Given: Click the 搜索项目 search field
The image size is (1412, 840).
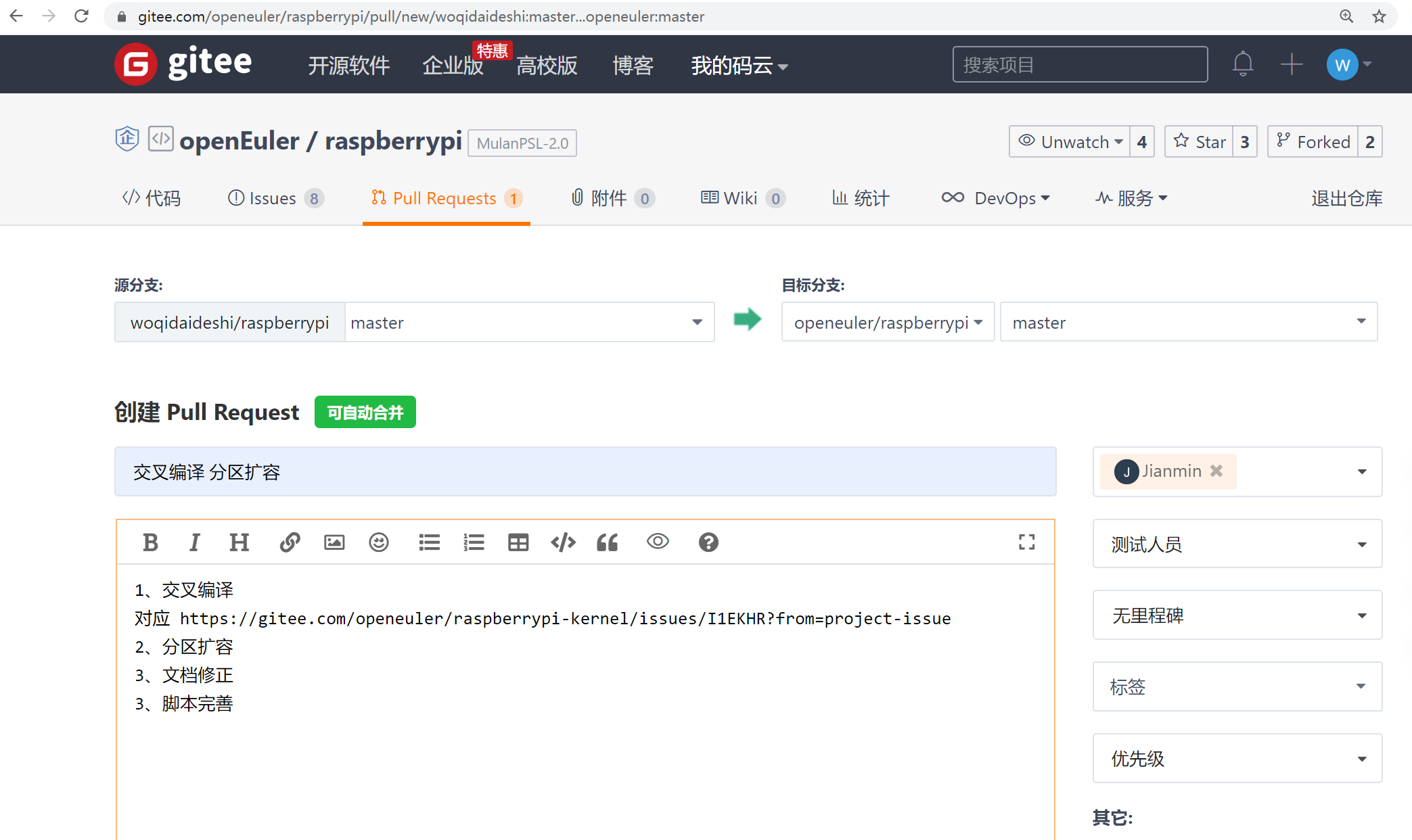Looking at the screenshot, I should click(1080, 65).
